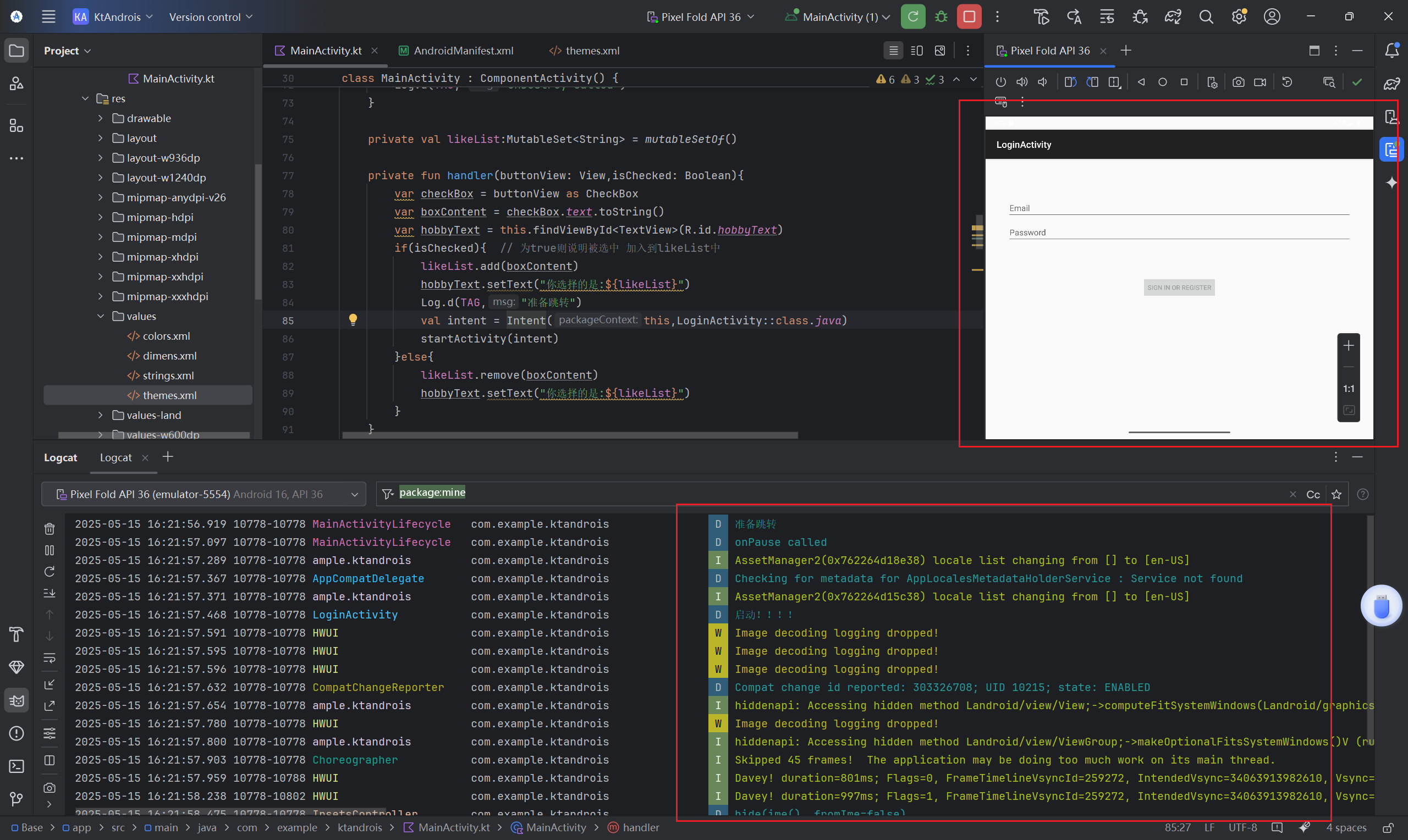This screenshot has height=840, width=1408.
Task: Close the MainActivity.kt editor tab
Action: tap(374, 51)
